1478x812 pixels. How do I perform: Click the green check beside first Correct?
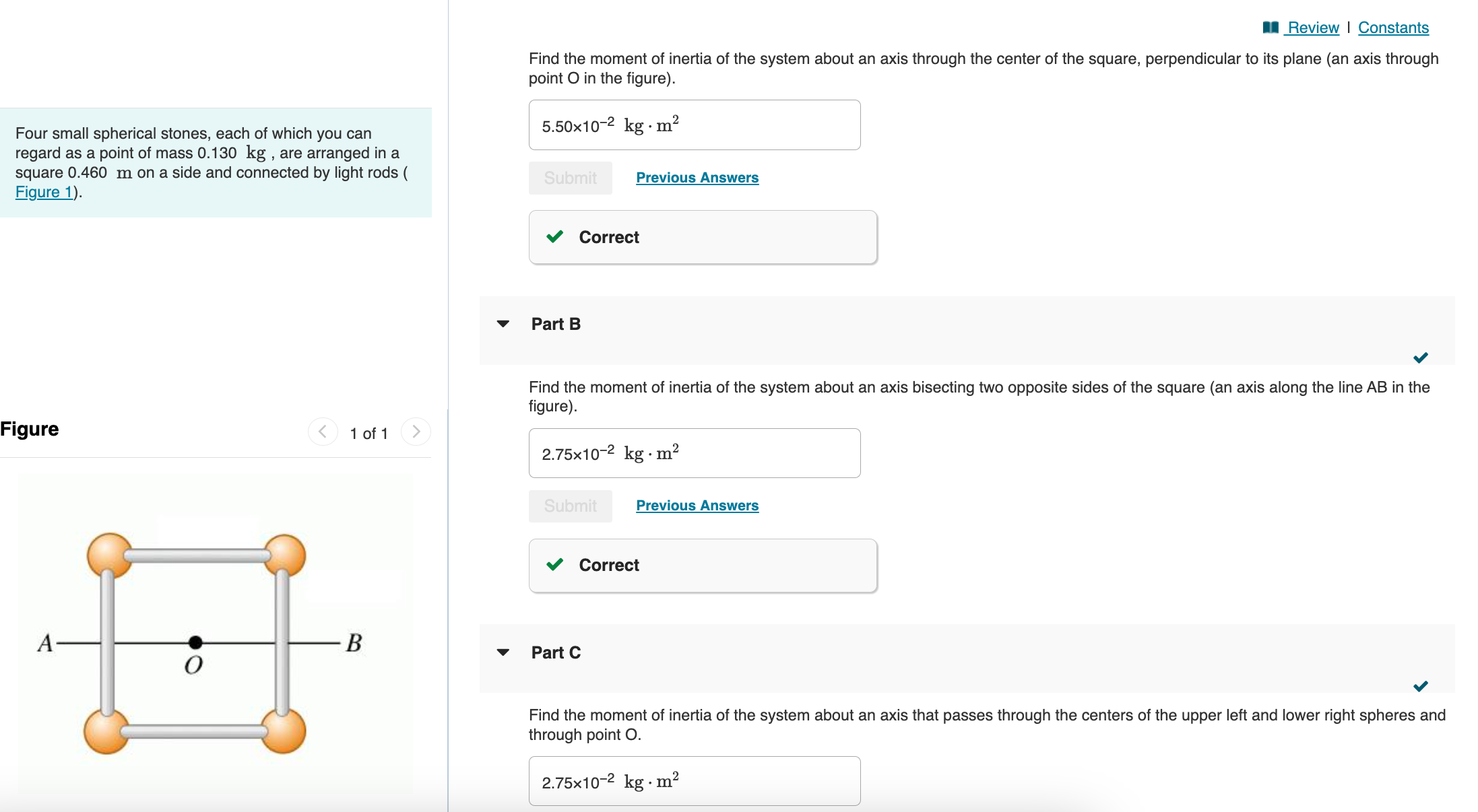[554, 237]
